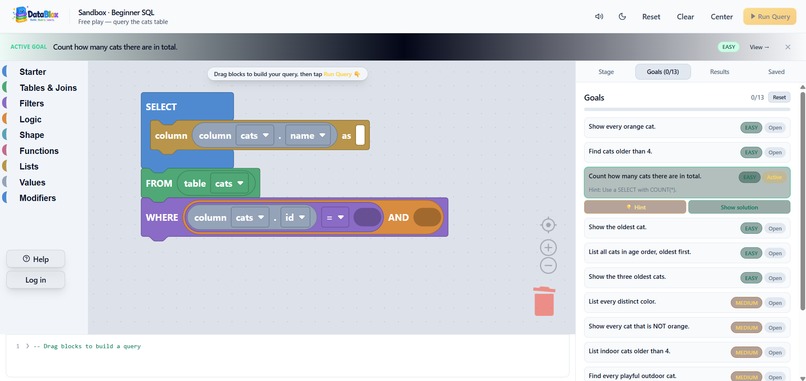Click the SQL code output line
This screenshot has height=381, width=806.
(x=86, y=346)
